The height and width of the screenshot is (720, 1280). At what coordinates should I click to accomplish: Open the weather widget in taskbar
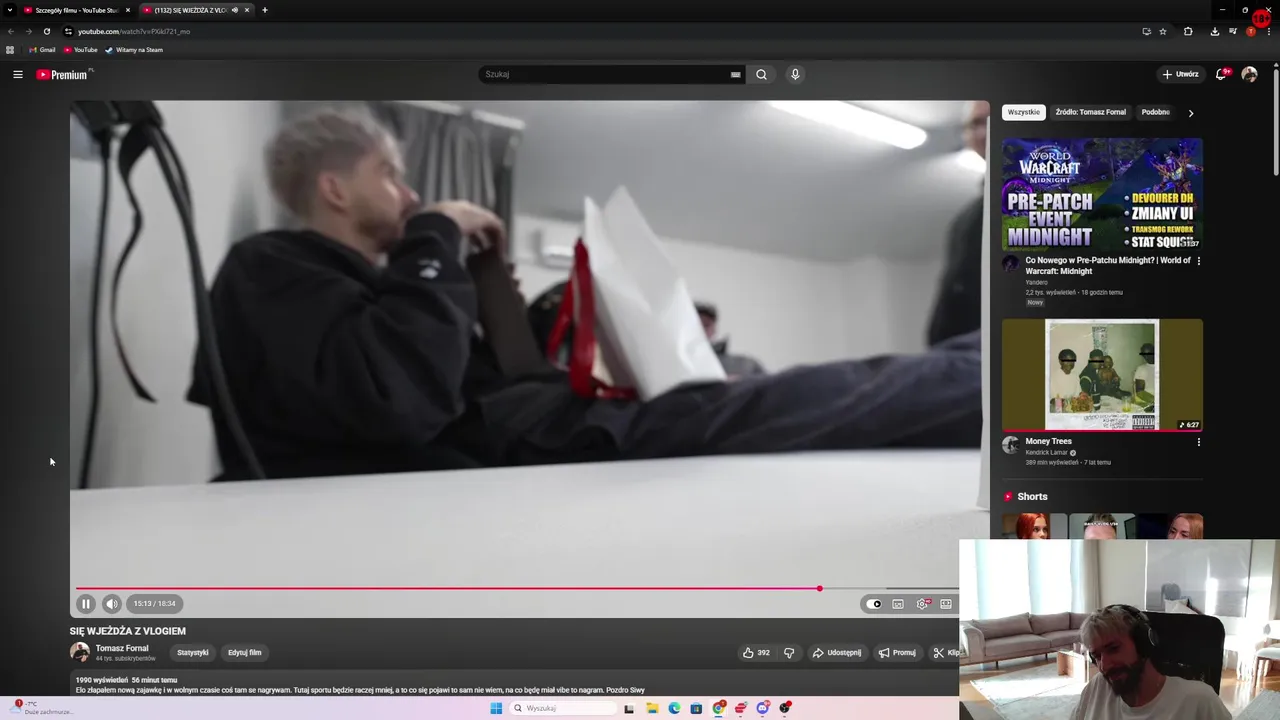43,708
